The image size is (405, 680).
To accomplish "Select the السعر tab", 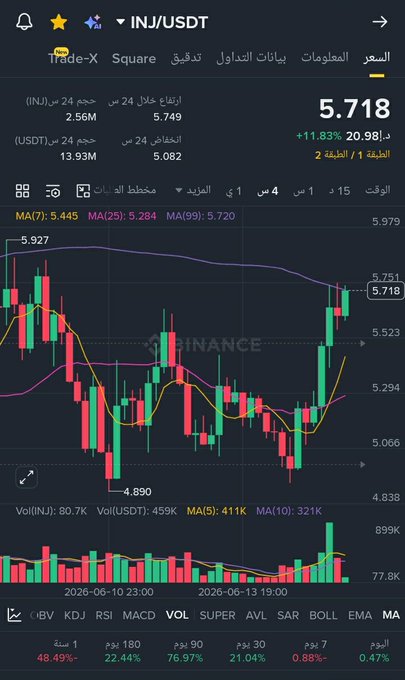I will (377, 57).
